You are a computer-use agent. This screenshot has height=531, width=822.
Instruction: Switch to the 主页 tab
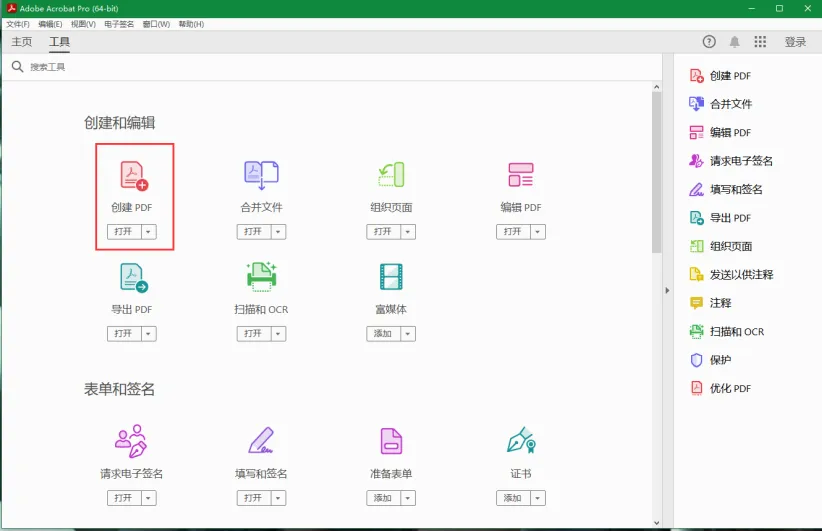[x=22, y=42]
